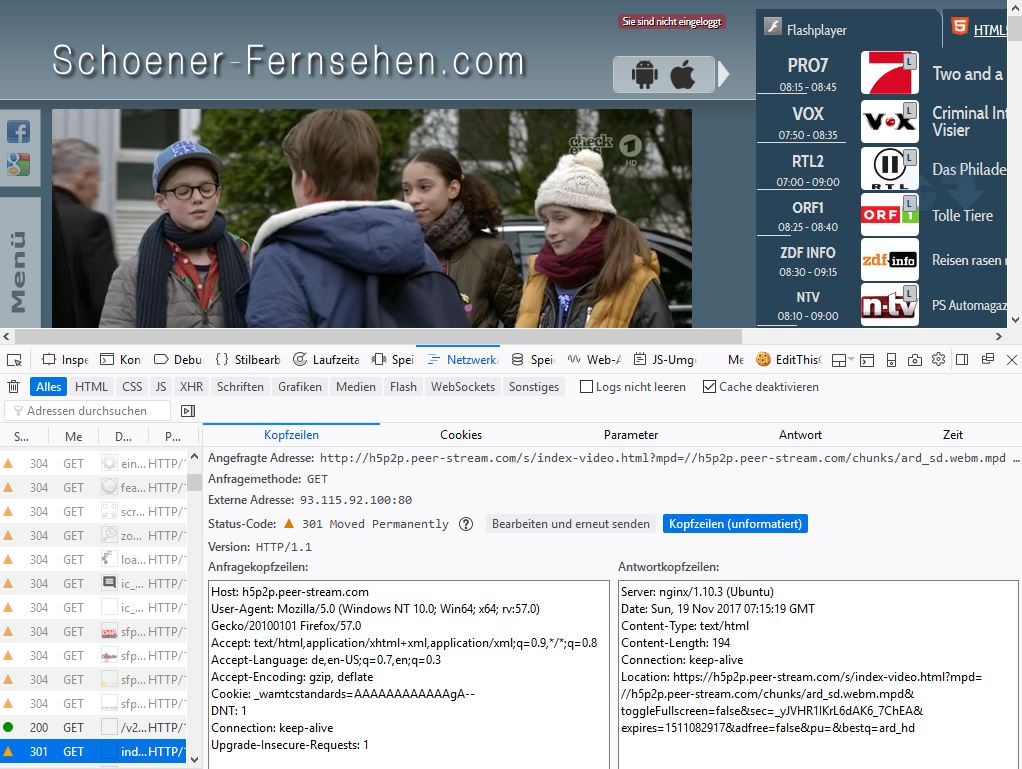Open DevTools settings gear icon
1022x769 pixels.
(x=938, y=360)
